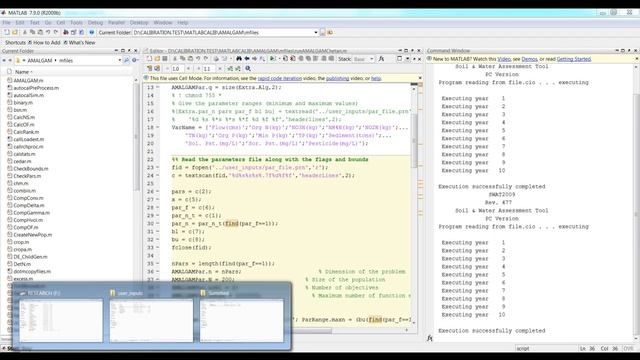Follow the publishing video link
The image size is (640, 360).
tap(338, 78)
